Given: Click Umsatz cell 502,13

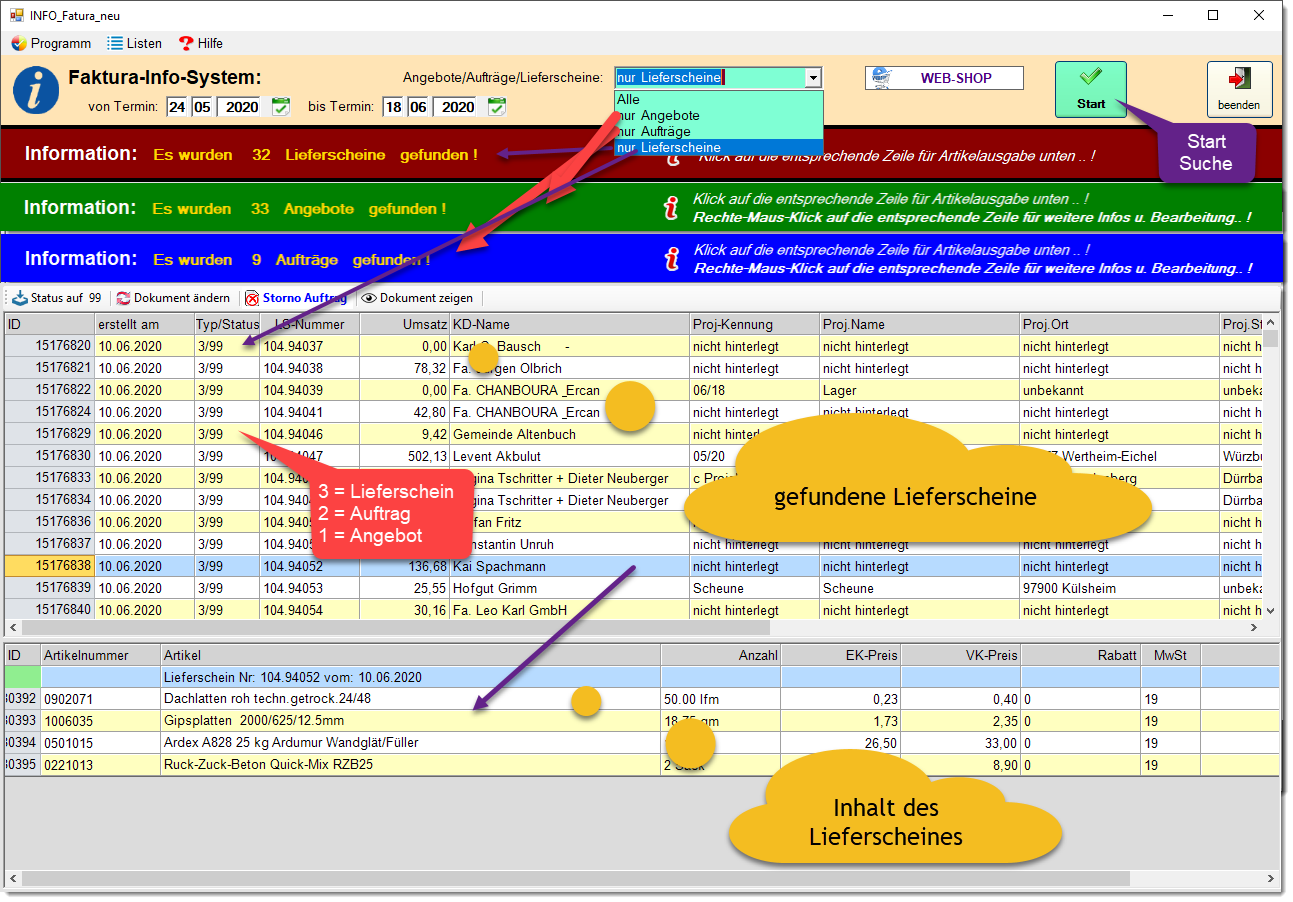Looking at the screenshot, I should click(x=405, y=456).
